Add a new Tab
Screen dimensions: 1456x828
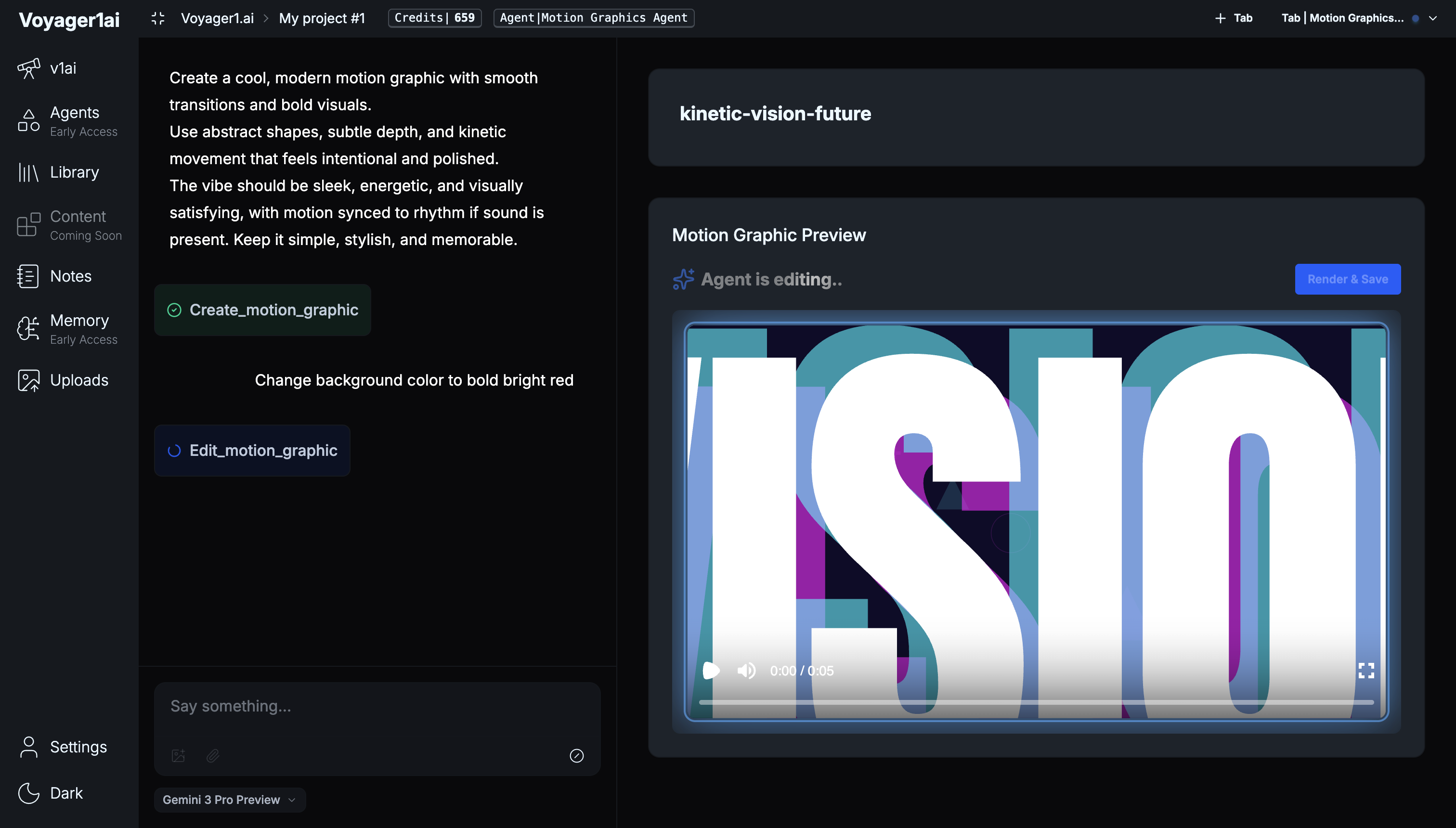coord(1233,18)
